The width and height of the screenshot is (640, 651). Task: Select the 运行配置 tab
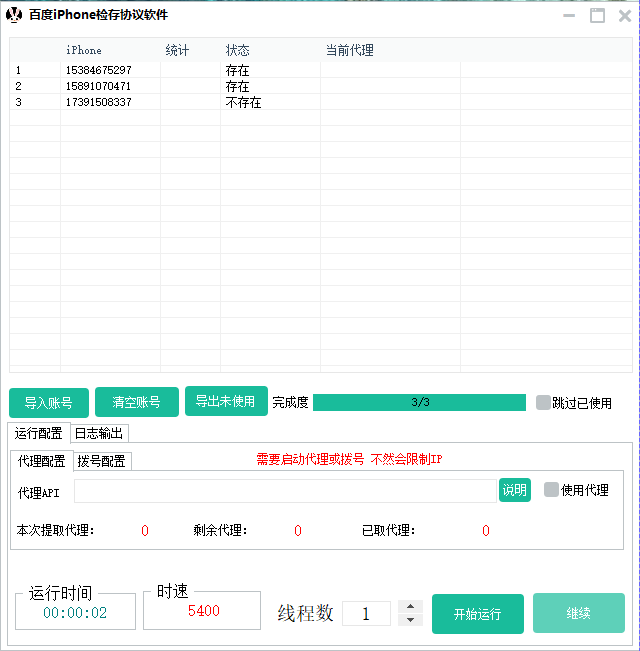[x=39, y=433]
